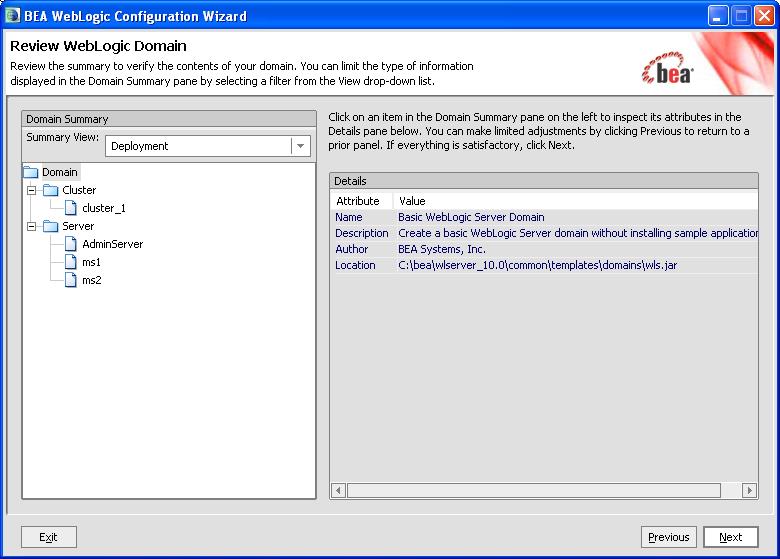Click the Domain folder icon

point(30,173)
